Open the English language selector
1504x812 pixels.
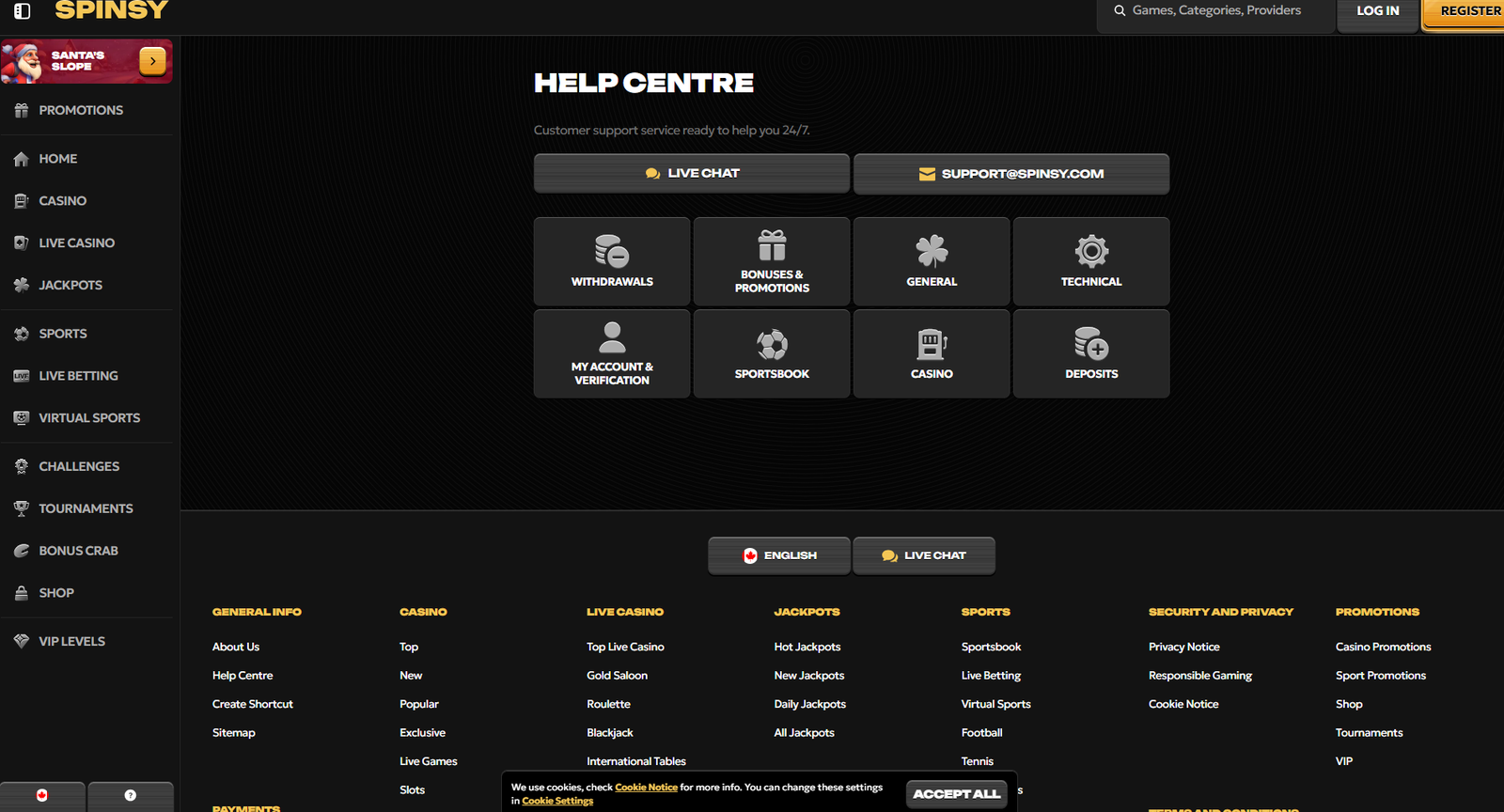pyautogui.click(x=779, y=555)
